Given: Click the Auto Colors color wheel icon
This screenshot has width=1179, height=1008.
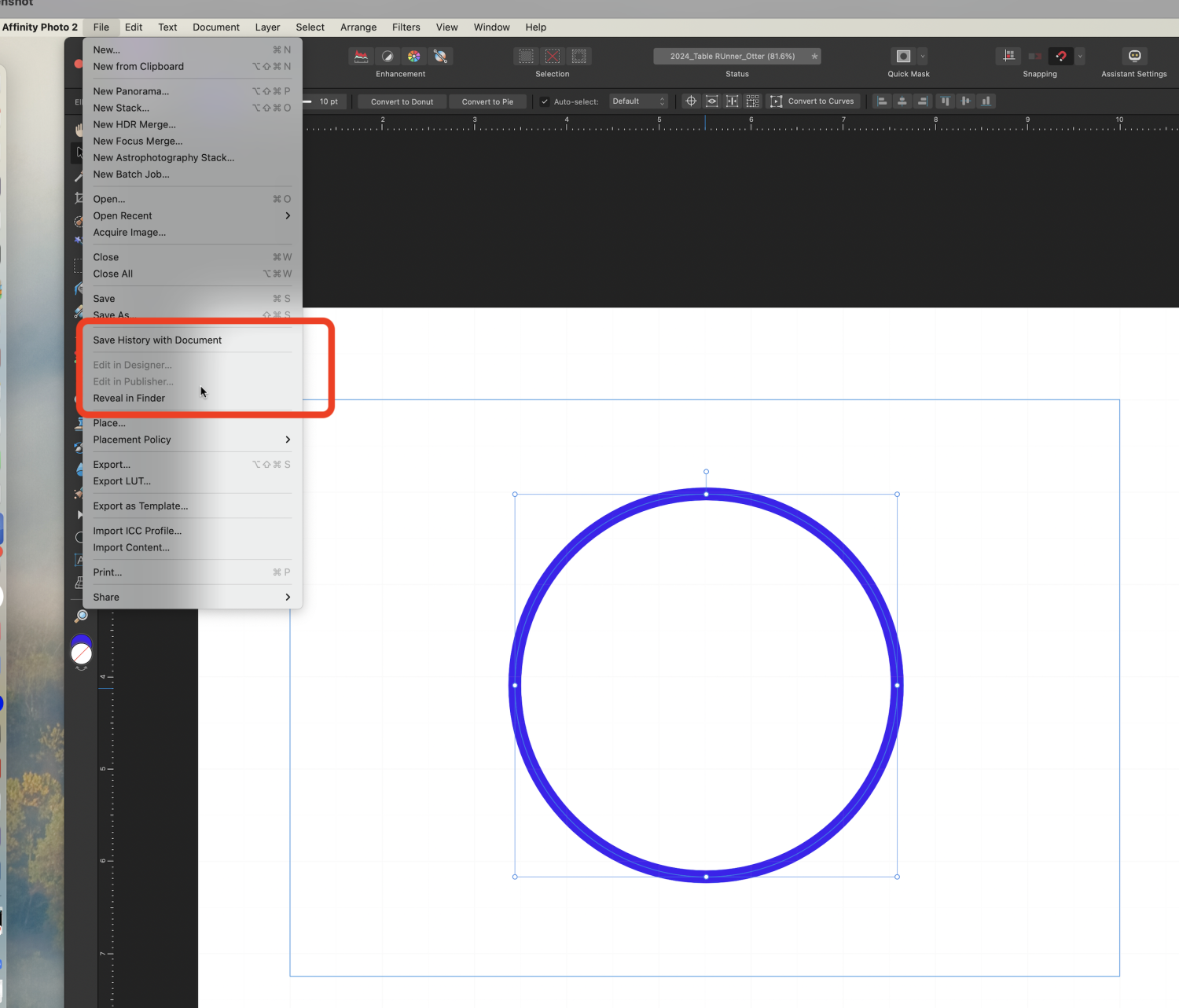Looking at the screenshot, I should tap(414, 57).
